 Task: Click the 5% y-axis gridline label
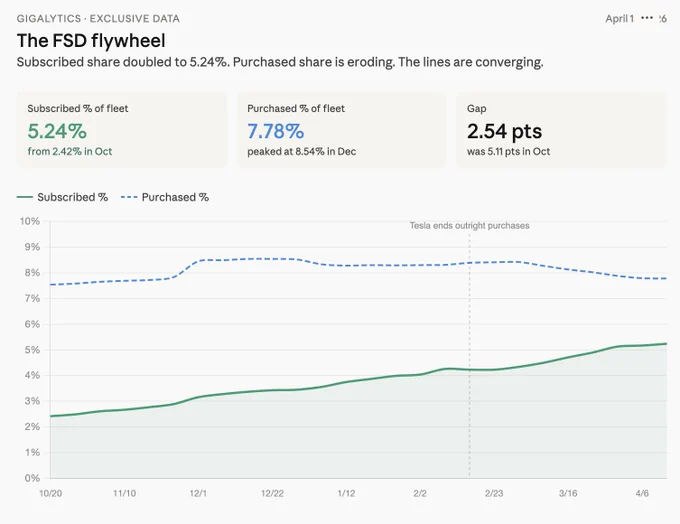32,350
